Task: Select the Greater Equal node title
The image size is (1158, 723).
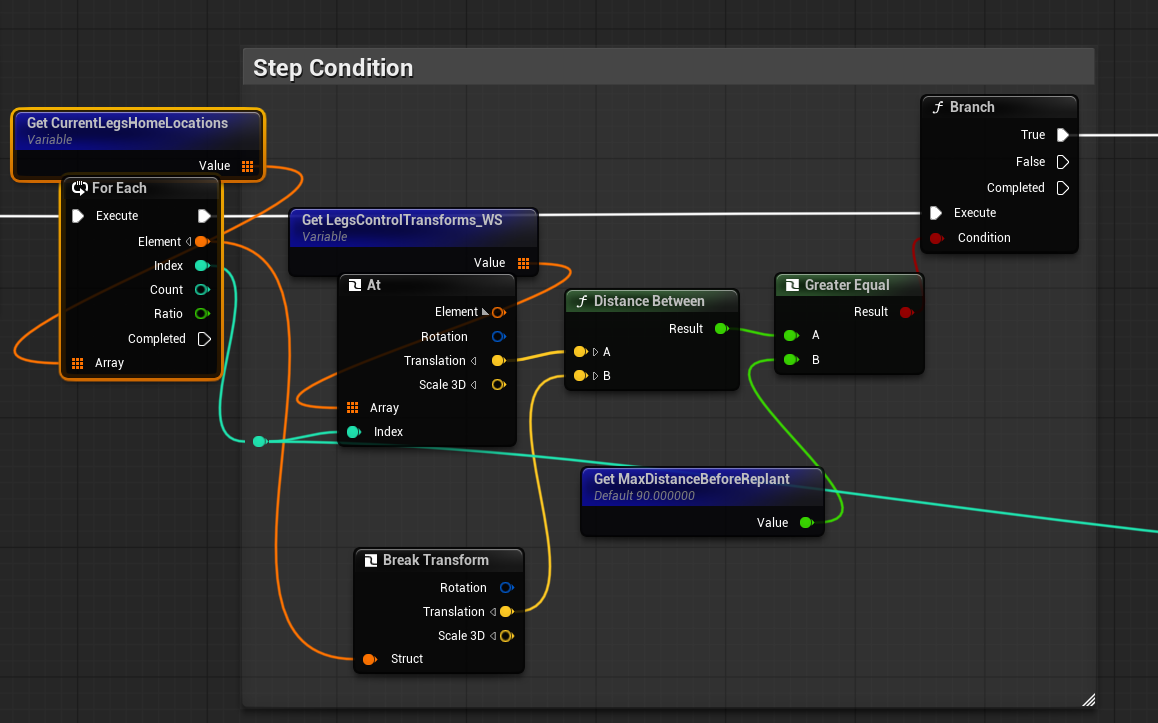Action: (847, 285)
